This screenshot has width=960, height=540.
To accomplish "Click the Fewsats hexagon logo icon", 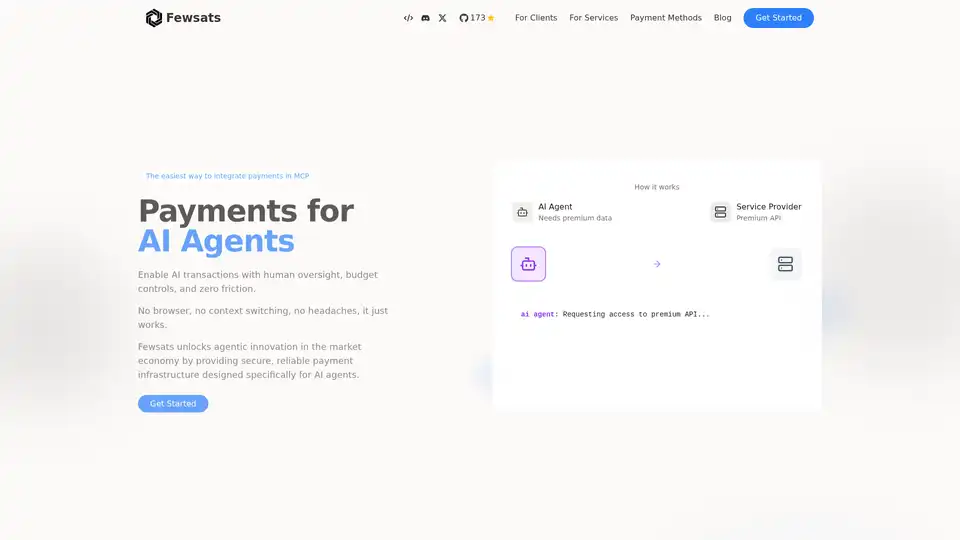I will click(153, 18).
